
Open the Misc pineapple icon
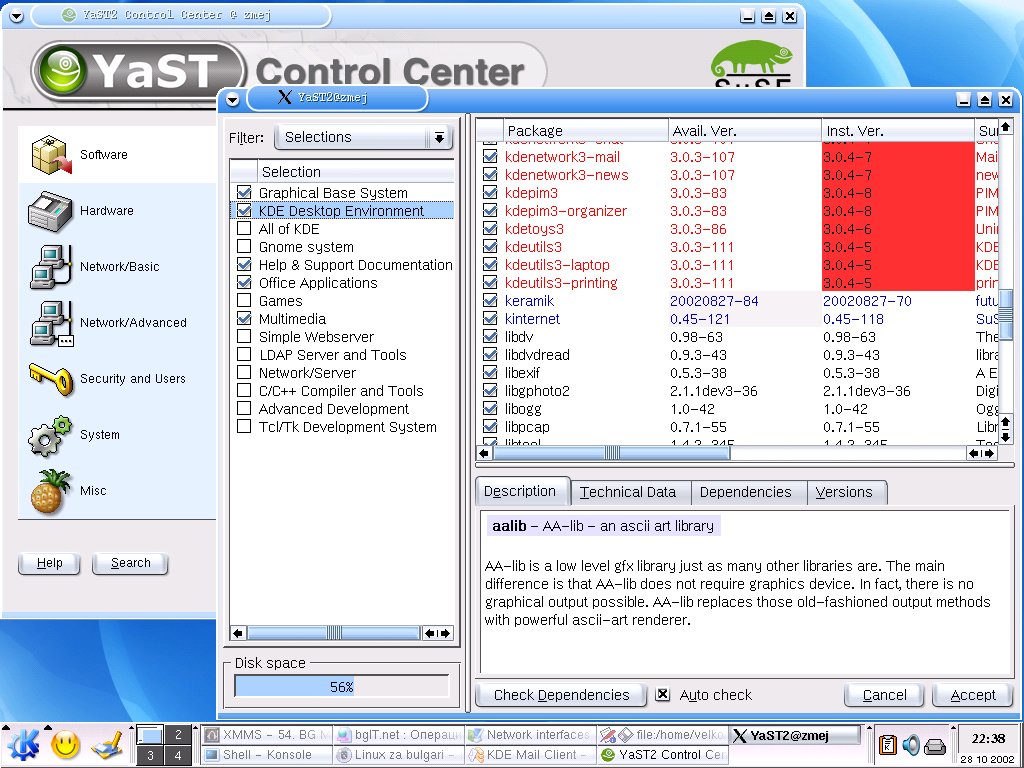click(x=50, y=491)
